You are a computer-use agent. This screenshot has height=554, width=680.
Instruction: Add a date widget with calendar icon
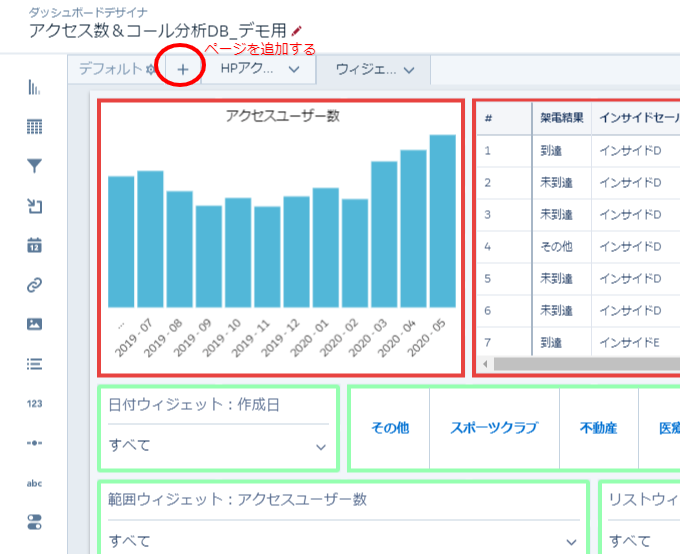[34, 245]
